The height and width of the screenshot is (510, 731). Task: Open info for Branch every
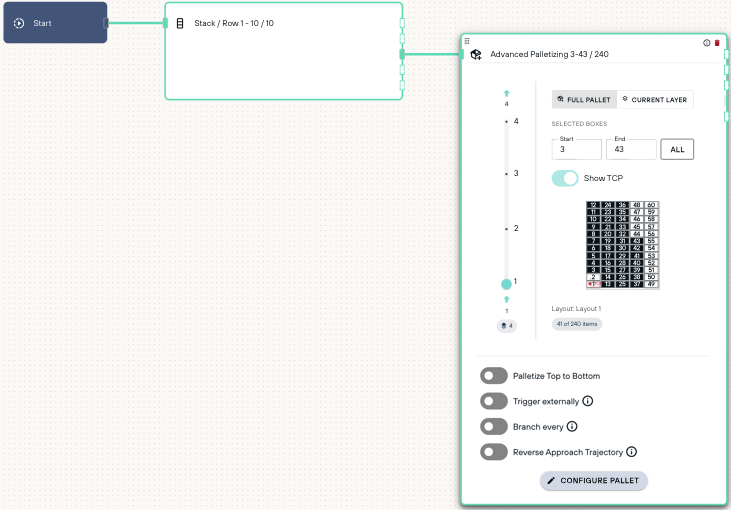point(572,426)
